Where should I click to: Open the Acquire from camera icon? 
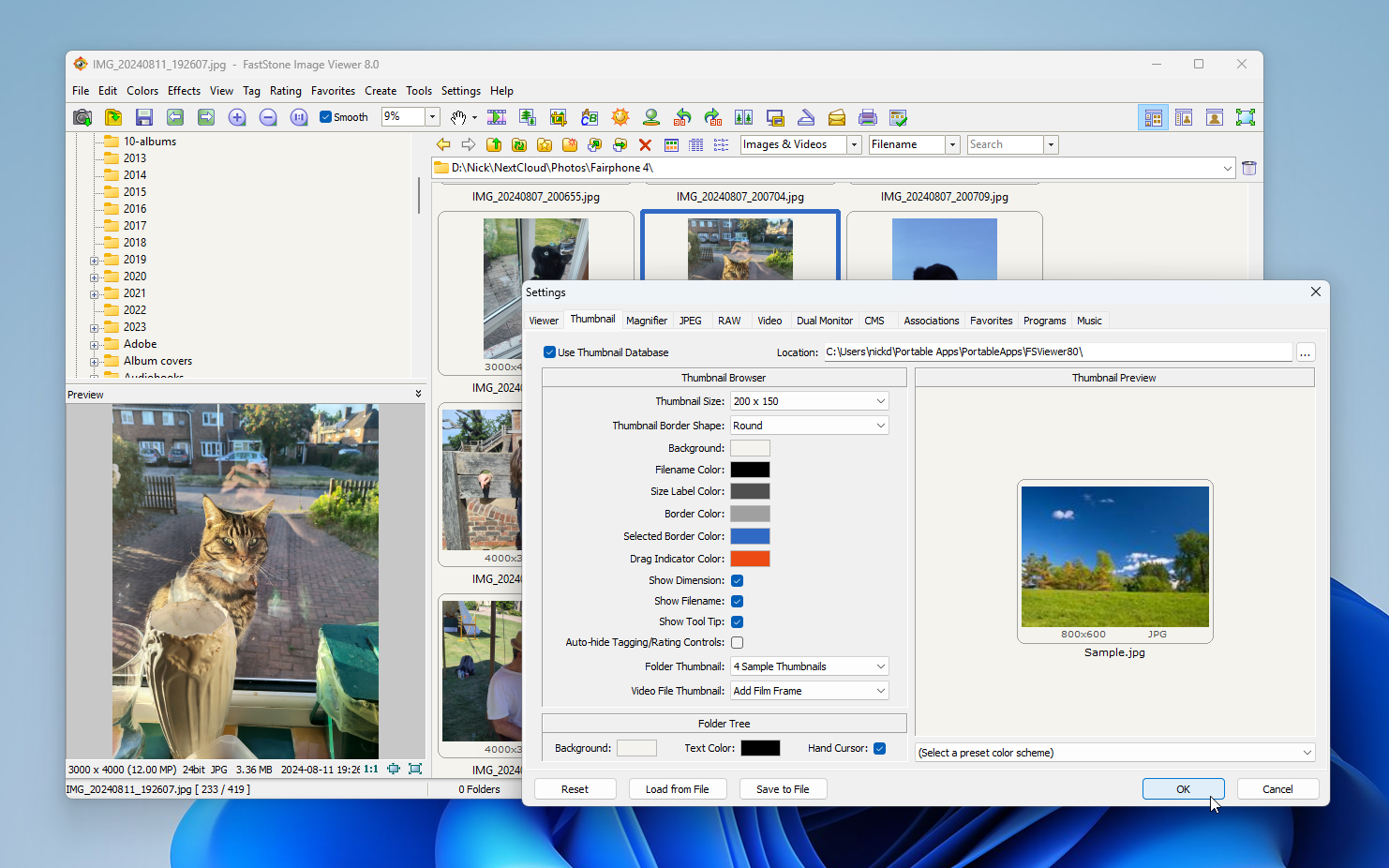[82, 117]
